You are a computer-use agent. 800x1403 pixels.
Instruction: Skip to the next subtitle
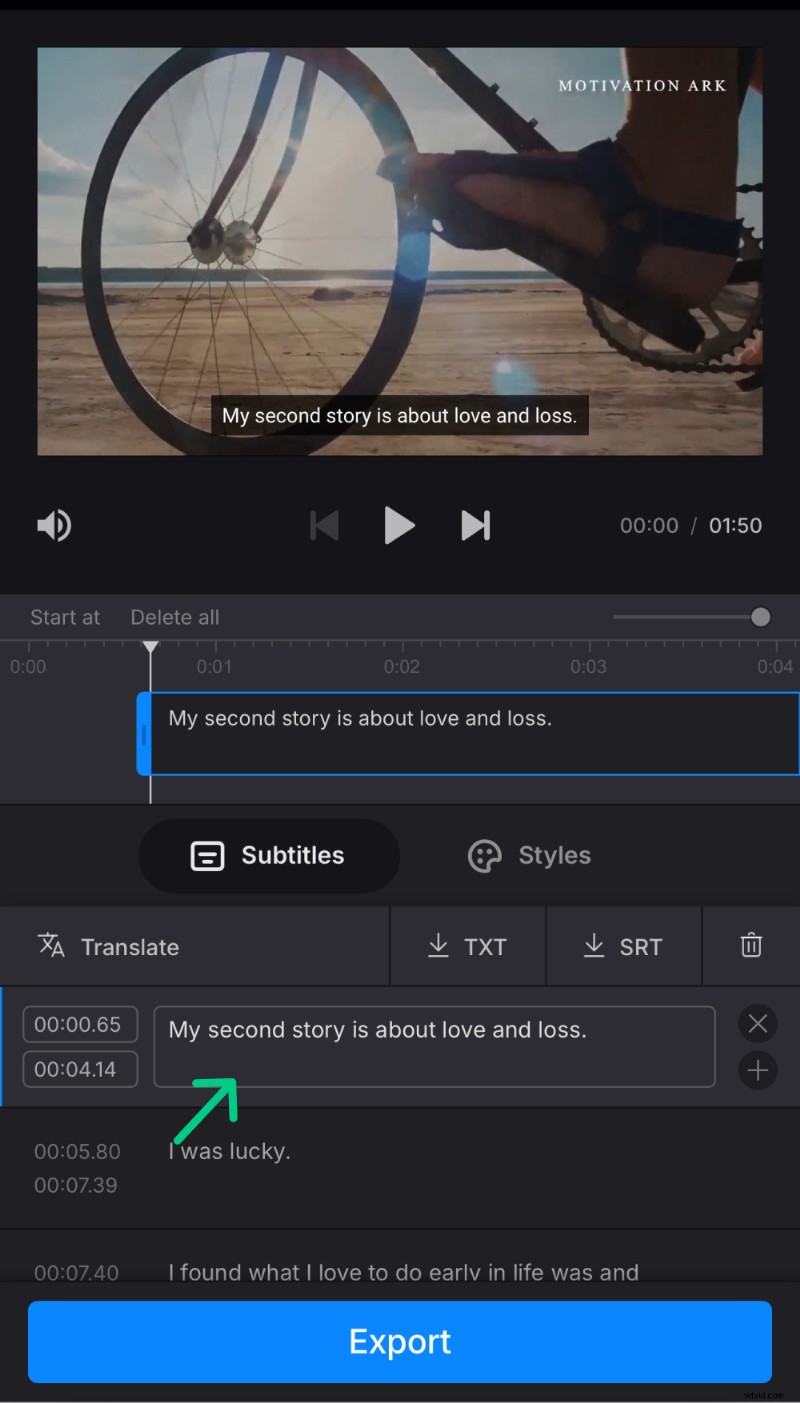coord(476,525)
